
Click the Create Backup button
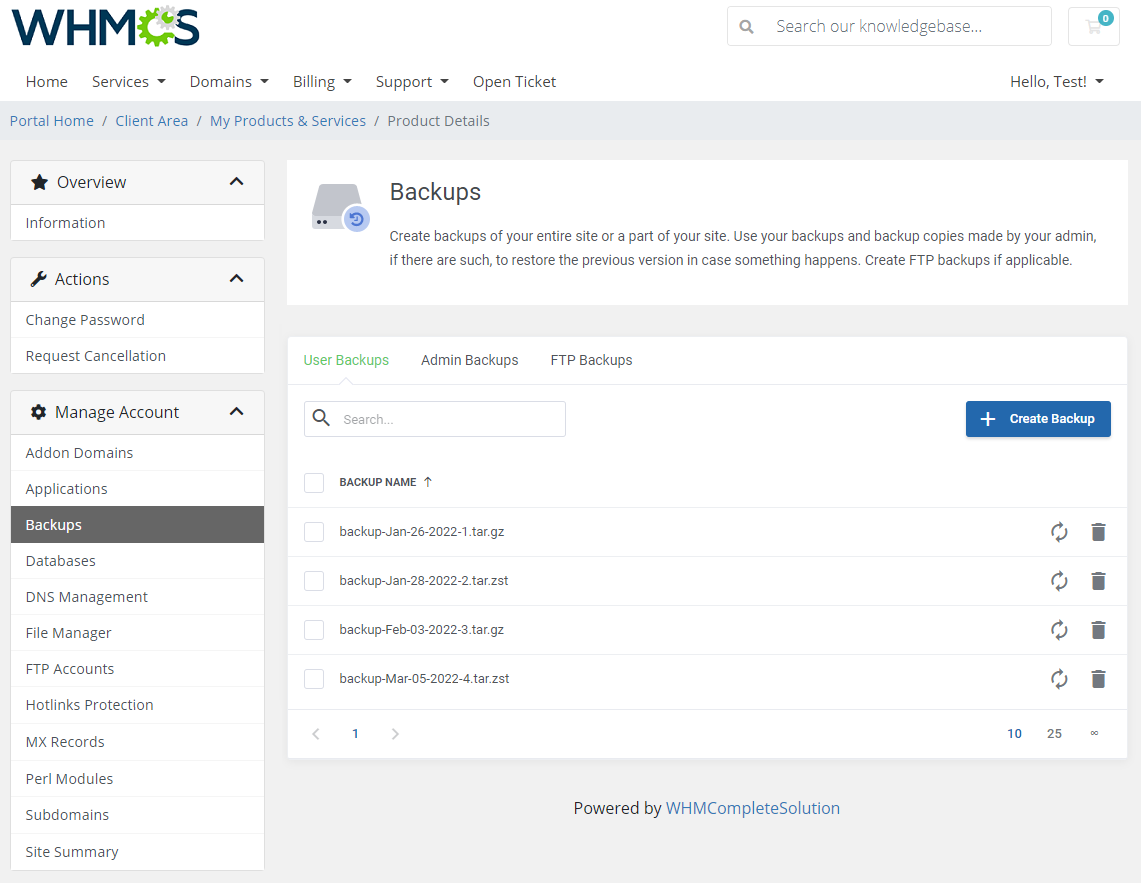tap(1038, 419)
